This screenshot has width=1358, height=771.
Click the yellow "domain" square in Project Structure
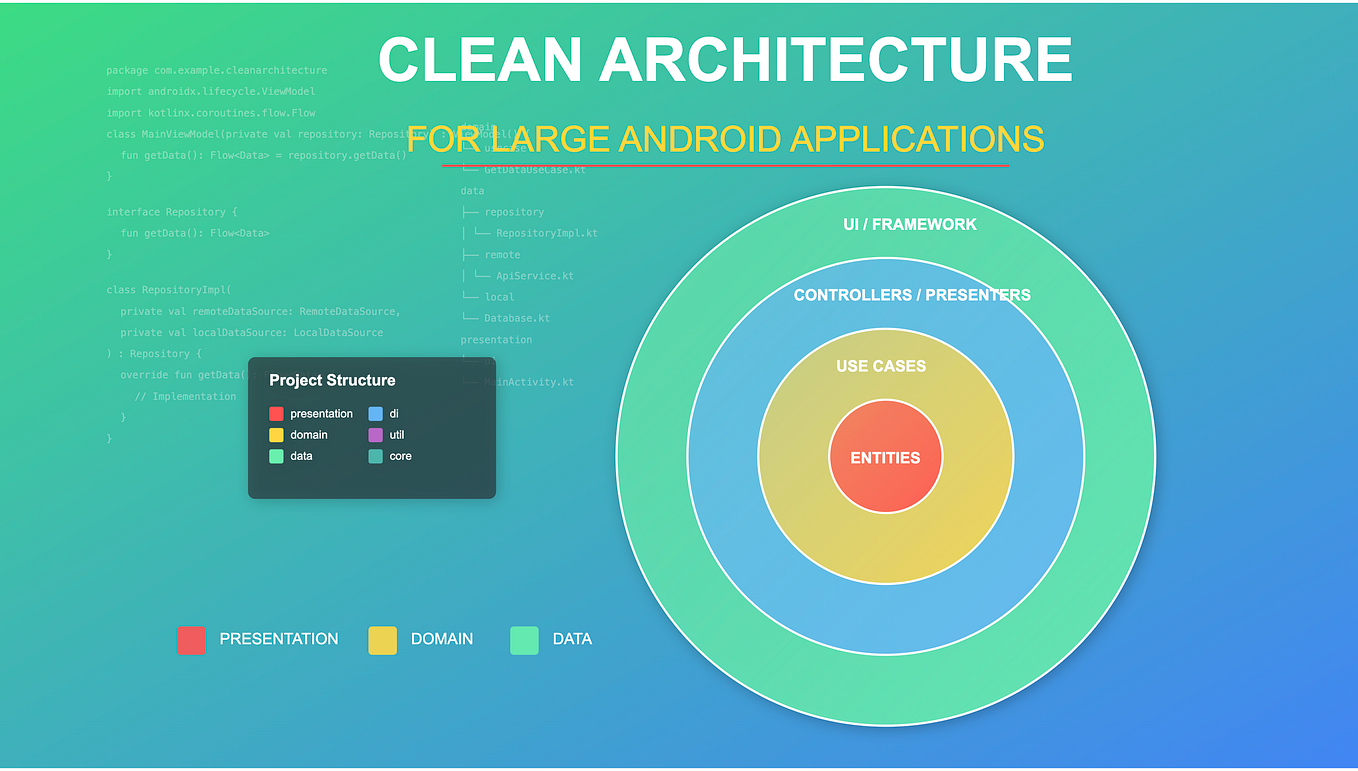coord(277,434)
